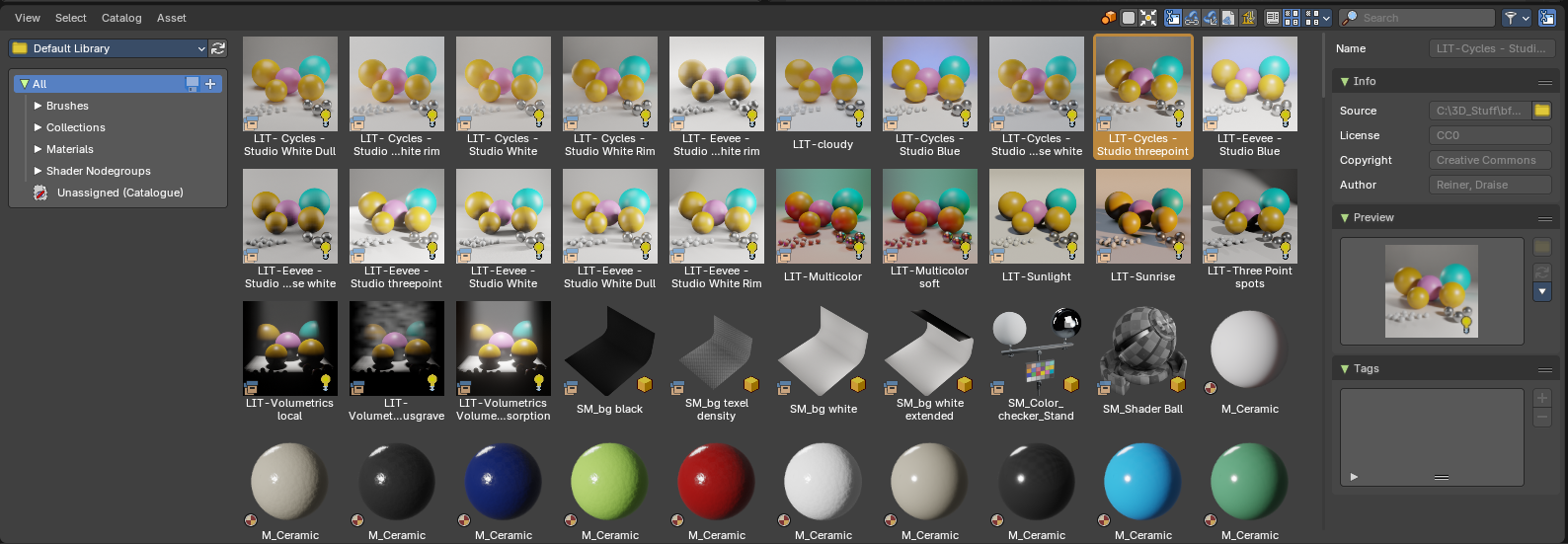
Task: Click the white square icon in header
Action: (x=1129, y=18)
